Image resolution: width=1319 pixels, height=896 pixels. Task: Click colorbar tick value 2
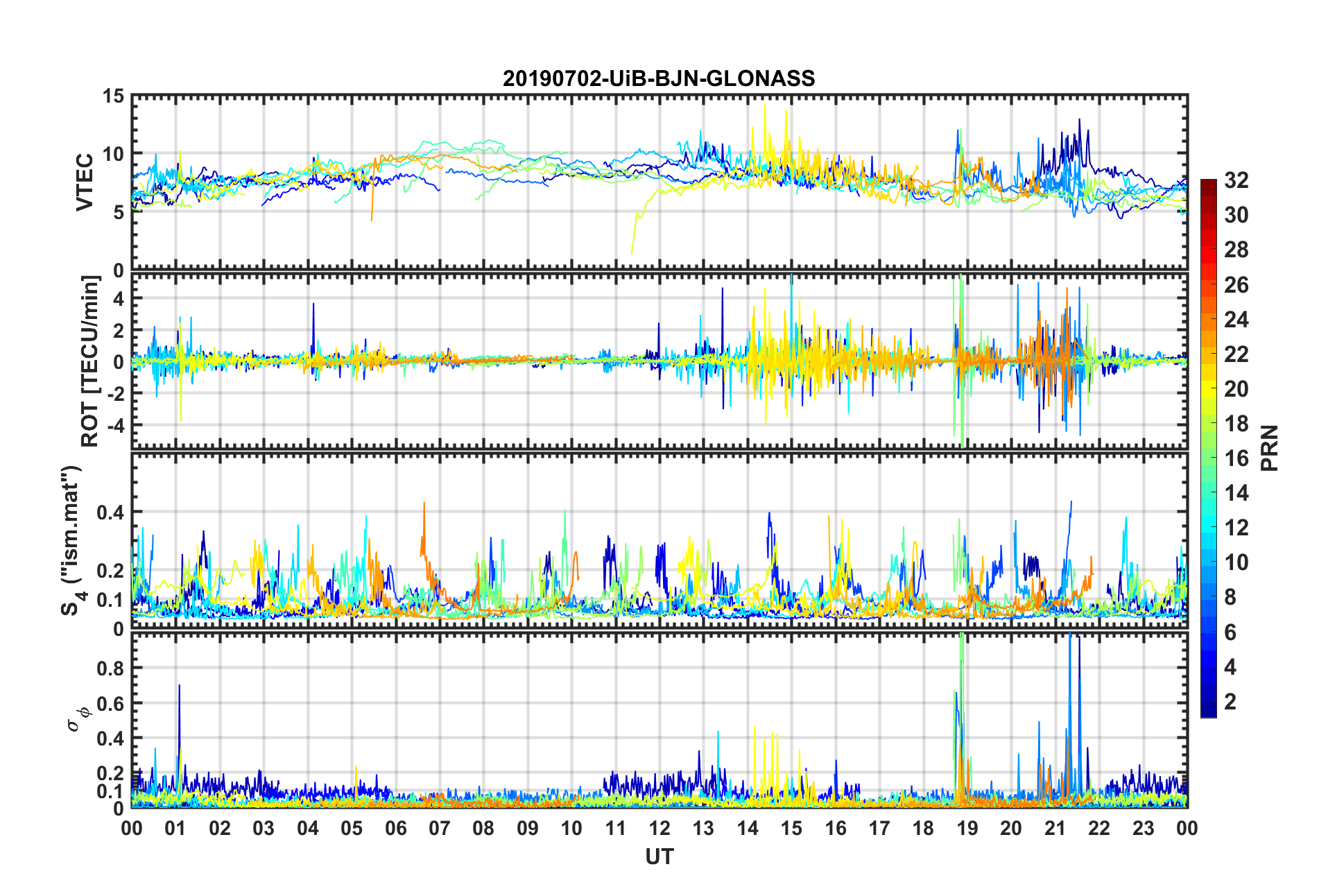(1230, 701)
